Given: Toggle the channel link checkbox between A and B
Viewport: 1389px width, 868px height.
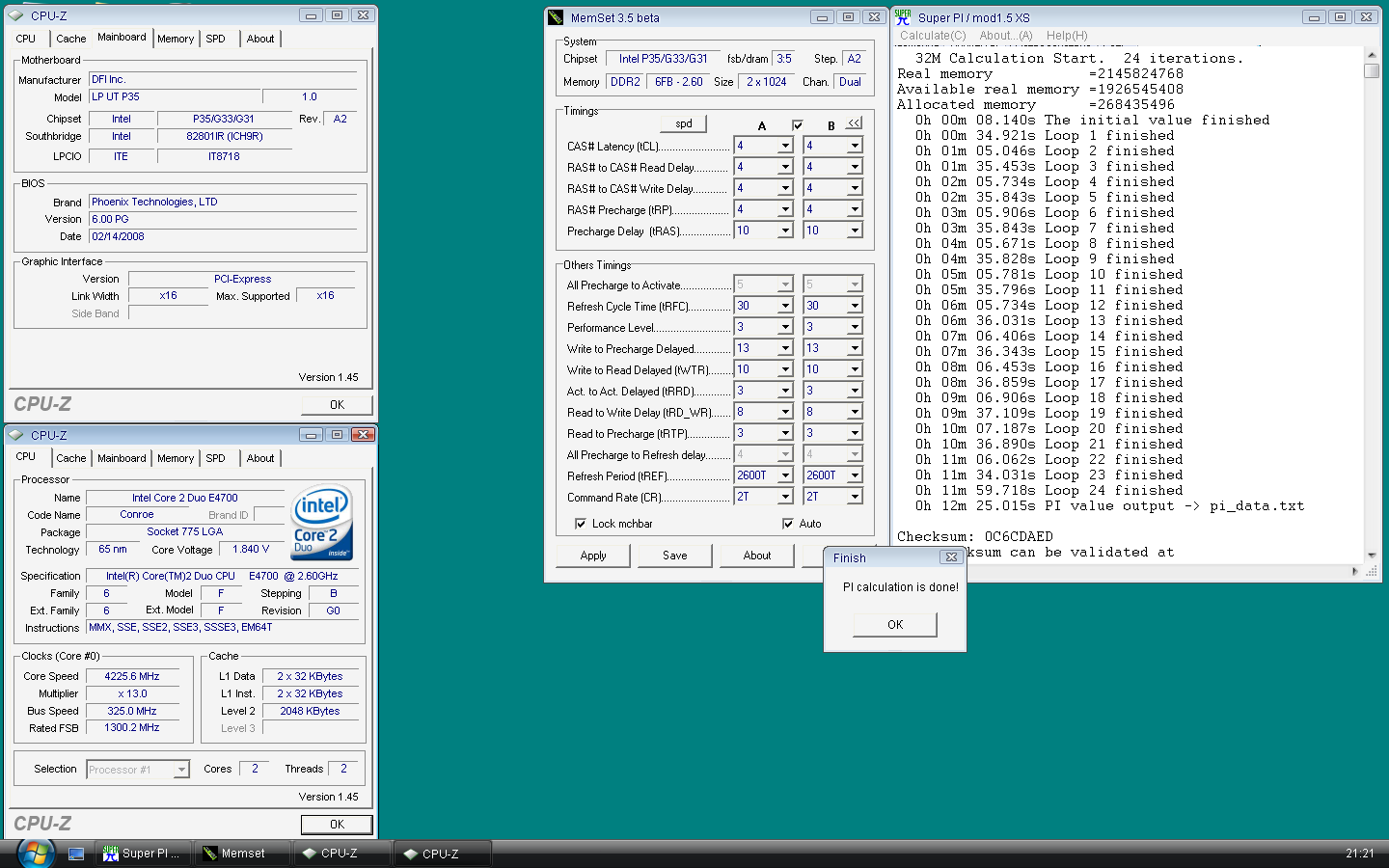Looking at the screenshot, I should 798,125.
